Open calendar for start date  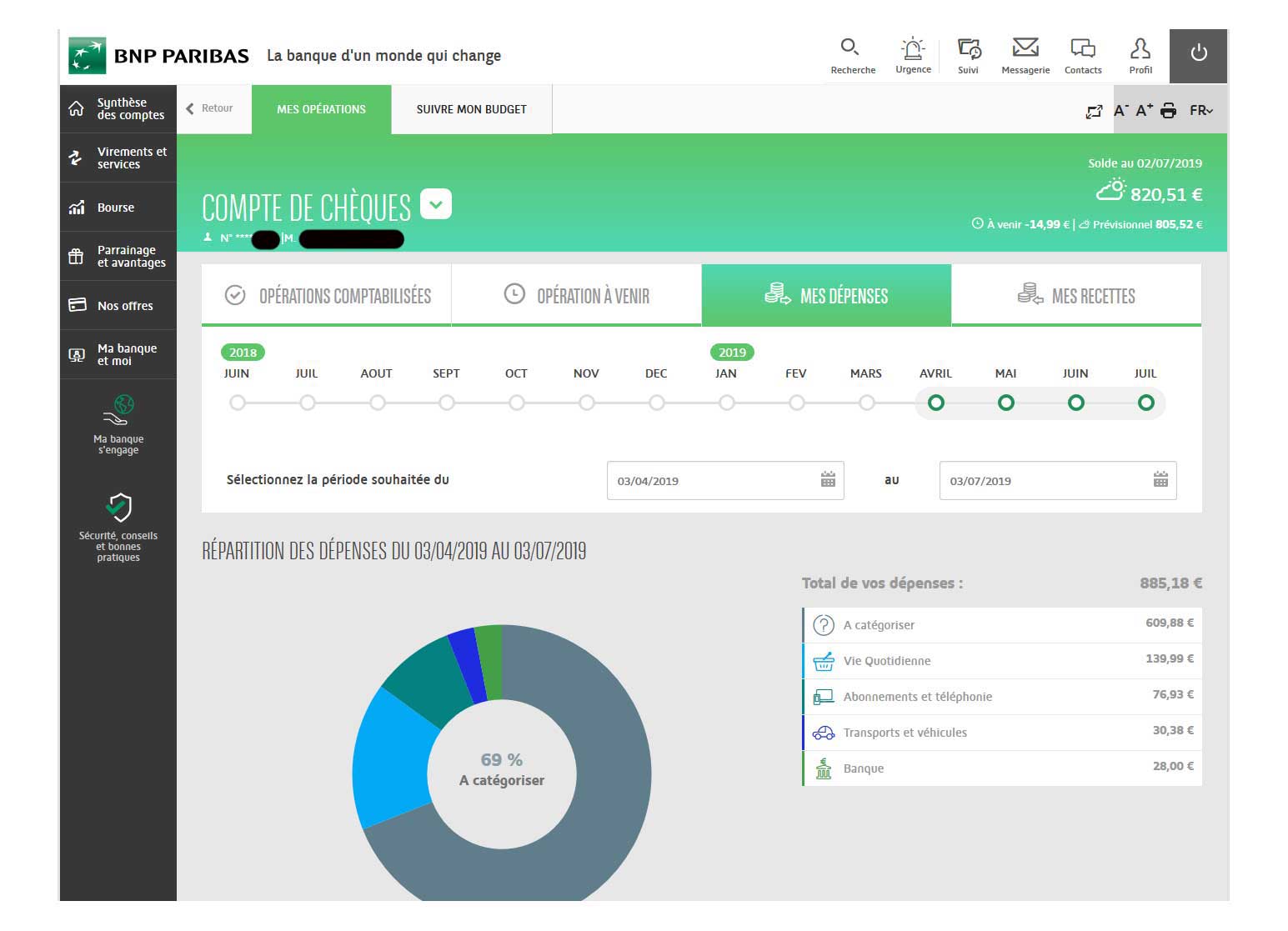click(828, 479)
